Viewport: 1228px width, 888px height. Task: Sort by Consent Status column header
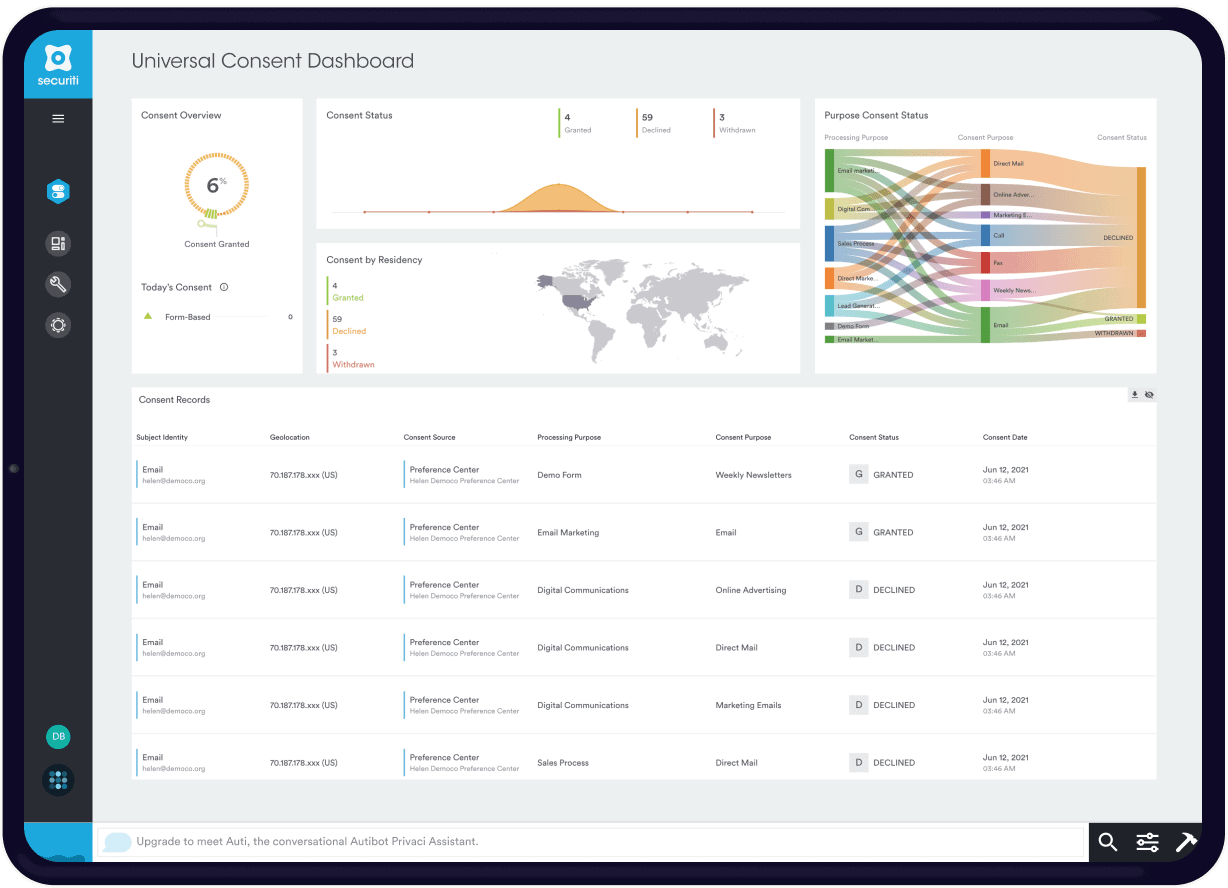coord(874,437)
